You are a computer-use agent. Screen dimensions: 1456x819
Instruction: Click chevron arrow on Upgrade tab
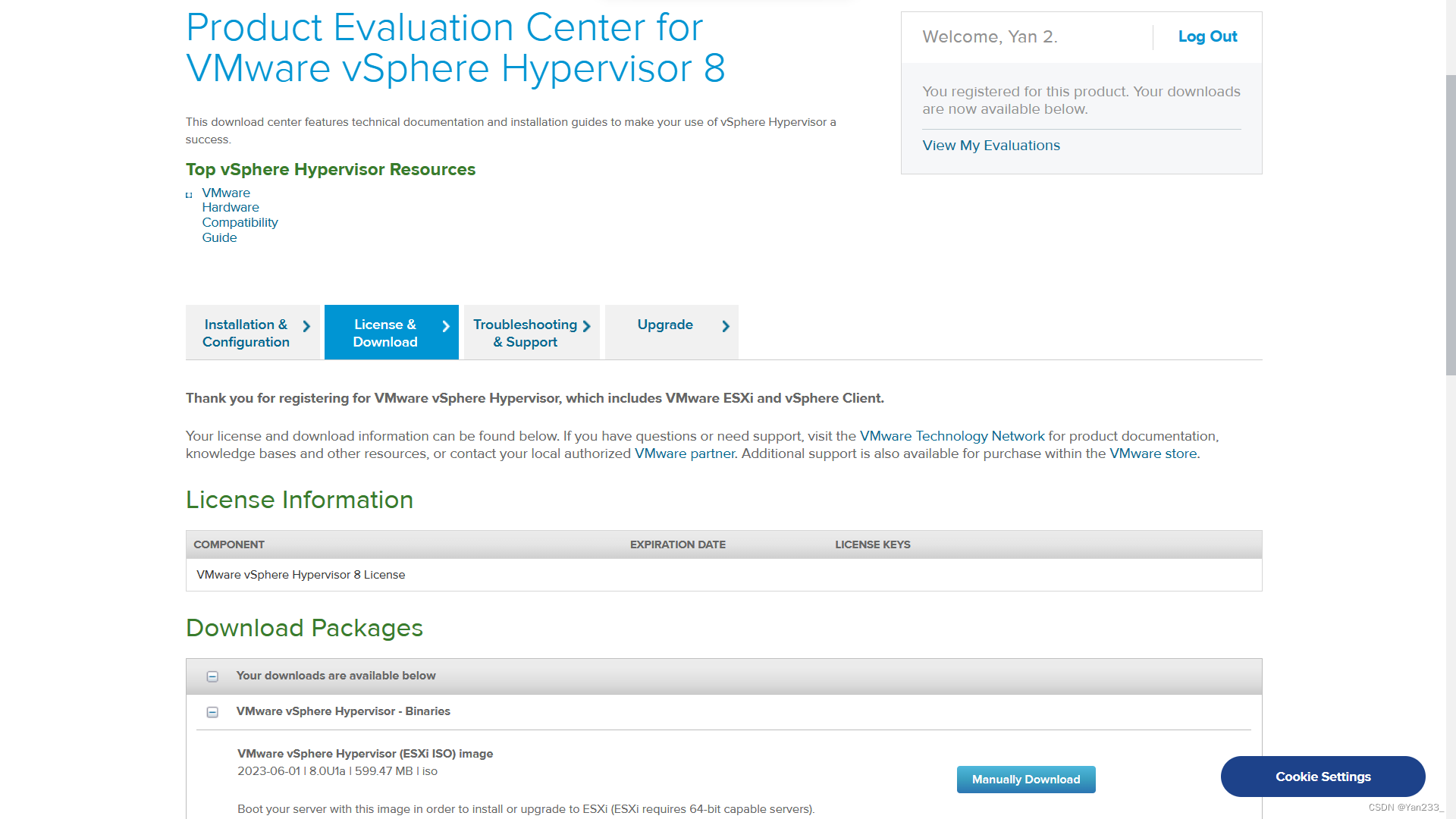[x=726, y=326]
